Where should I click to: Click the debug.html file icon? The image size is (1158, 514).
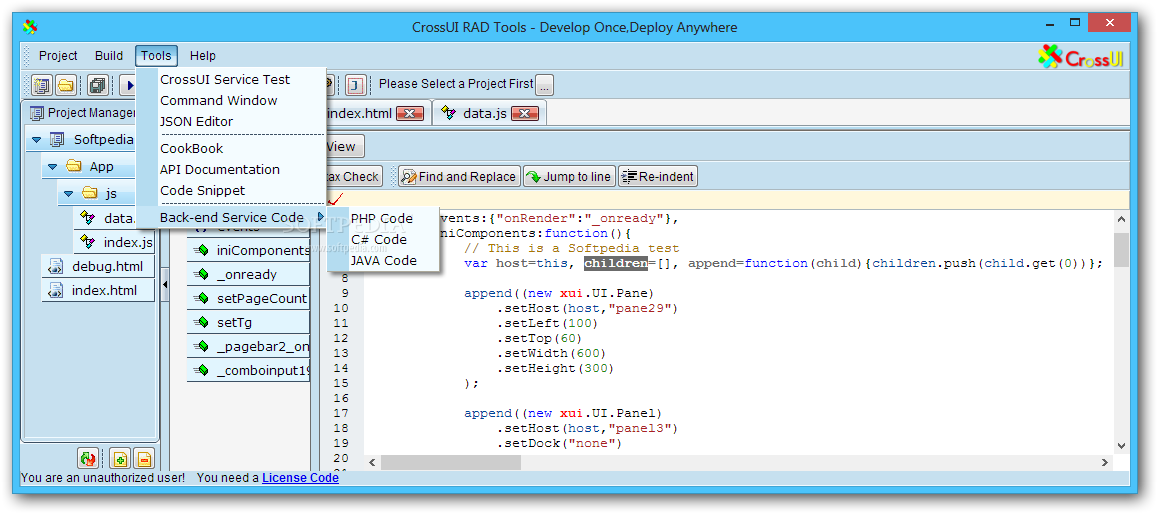55,267
